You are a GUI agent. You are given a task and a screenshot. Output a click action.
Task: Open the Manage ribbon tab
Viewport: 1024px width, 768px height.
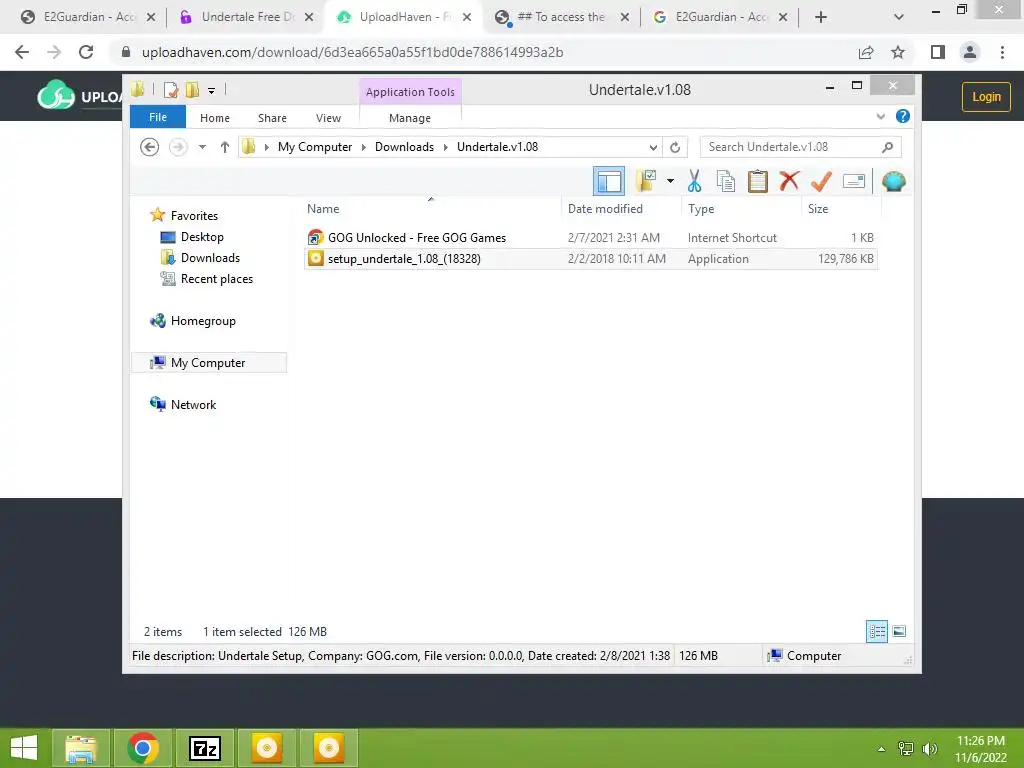tap(410, 118)
